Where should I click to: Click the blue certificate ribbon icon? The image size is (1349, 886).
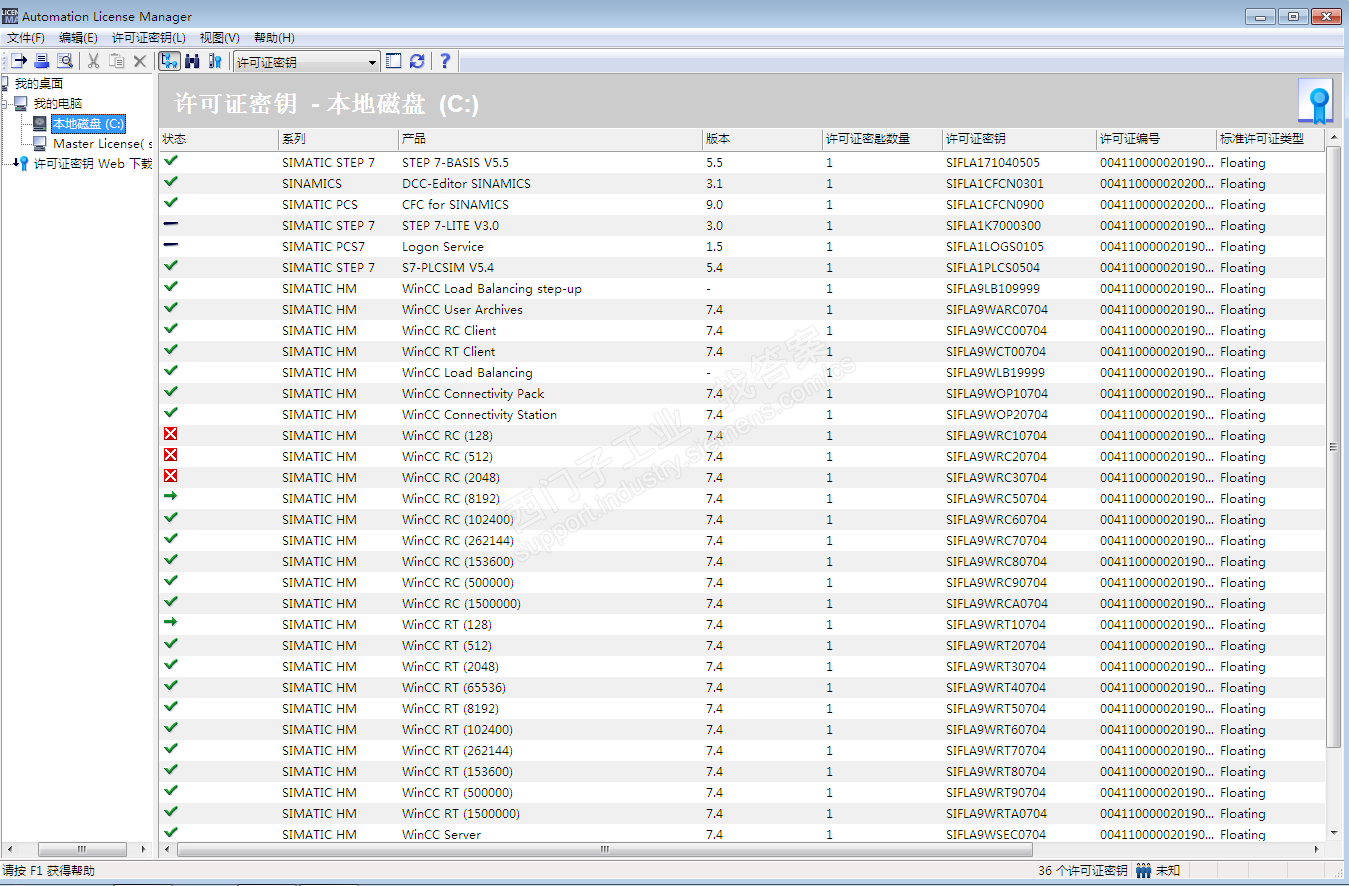[x=1315, y=101]
